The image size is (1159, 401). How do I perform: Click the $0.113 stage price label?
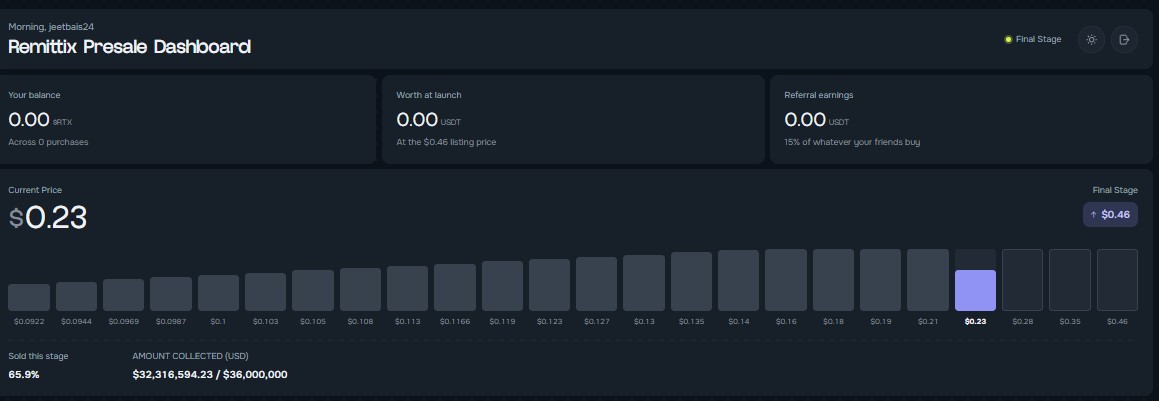coord(407,321)
